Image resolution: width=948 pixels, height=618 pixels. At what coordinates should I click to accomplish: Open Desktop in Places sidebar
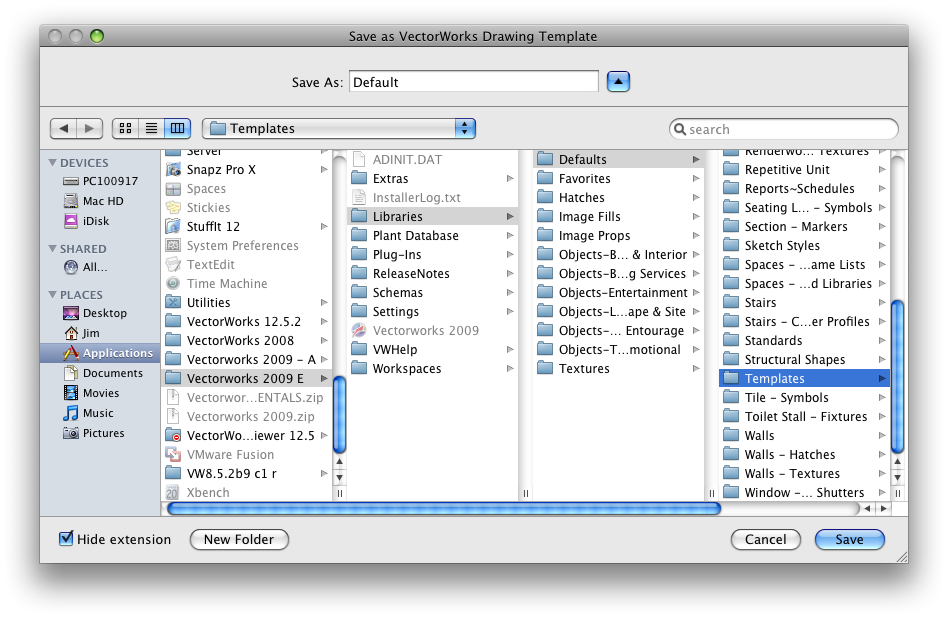(x=104, y=313)
